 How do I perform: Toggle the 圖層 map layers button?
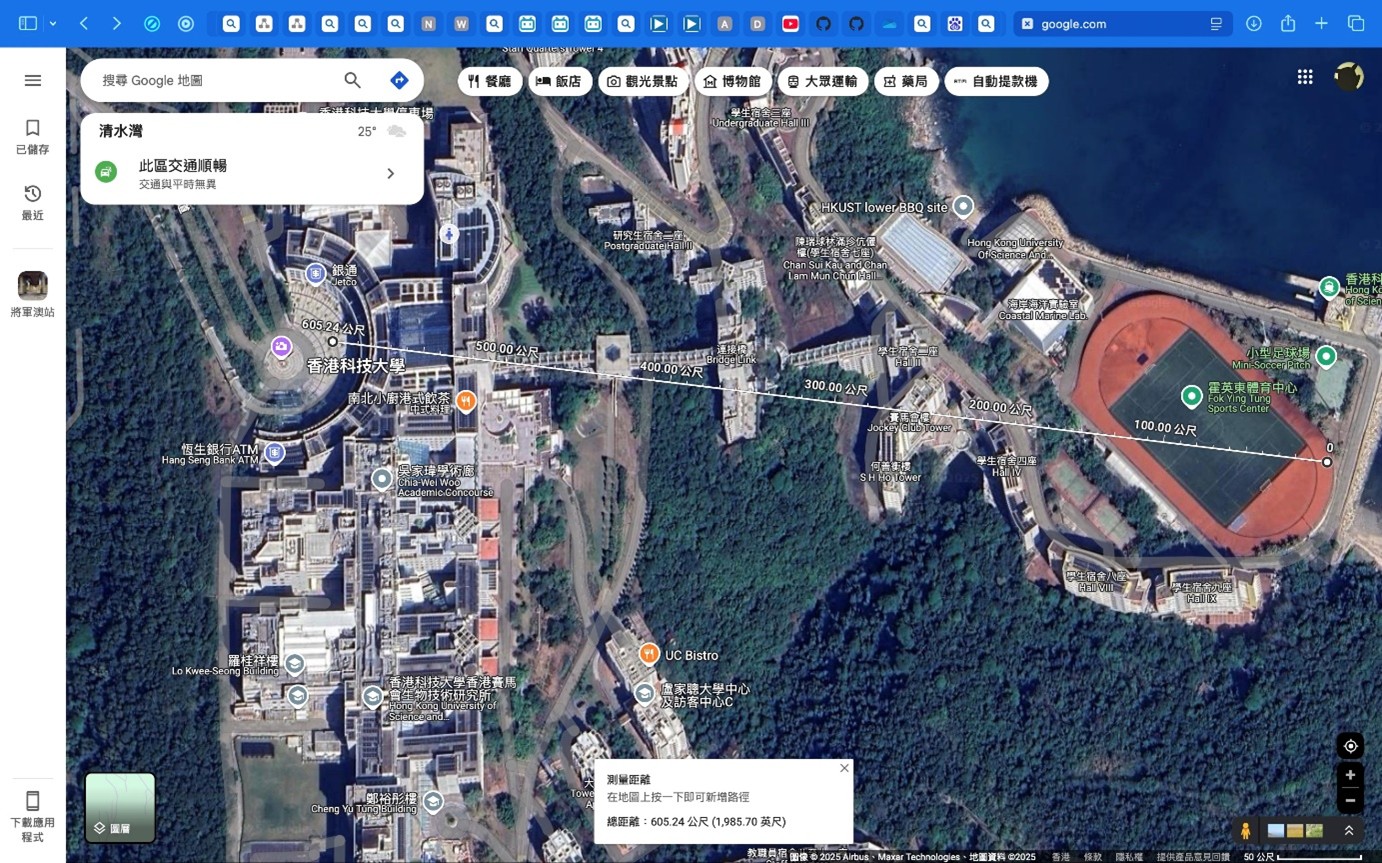tap(120, 807)
